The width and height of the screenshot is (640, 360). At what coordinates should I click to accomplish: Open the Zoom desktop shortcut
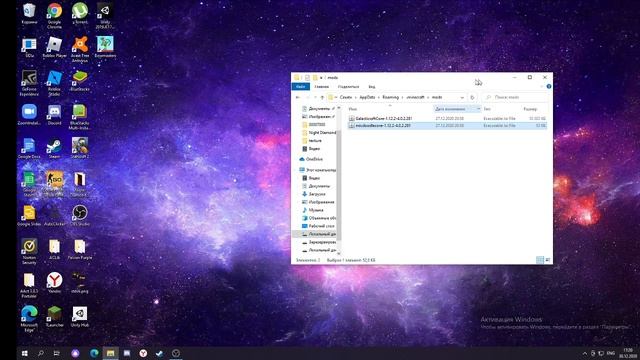(x=29, y=114)
